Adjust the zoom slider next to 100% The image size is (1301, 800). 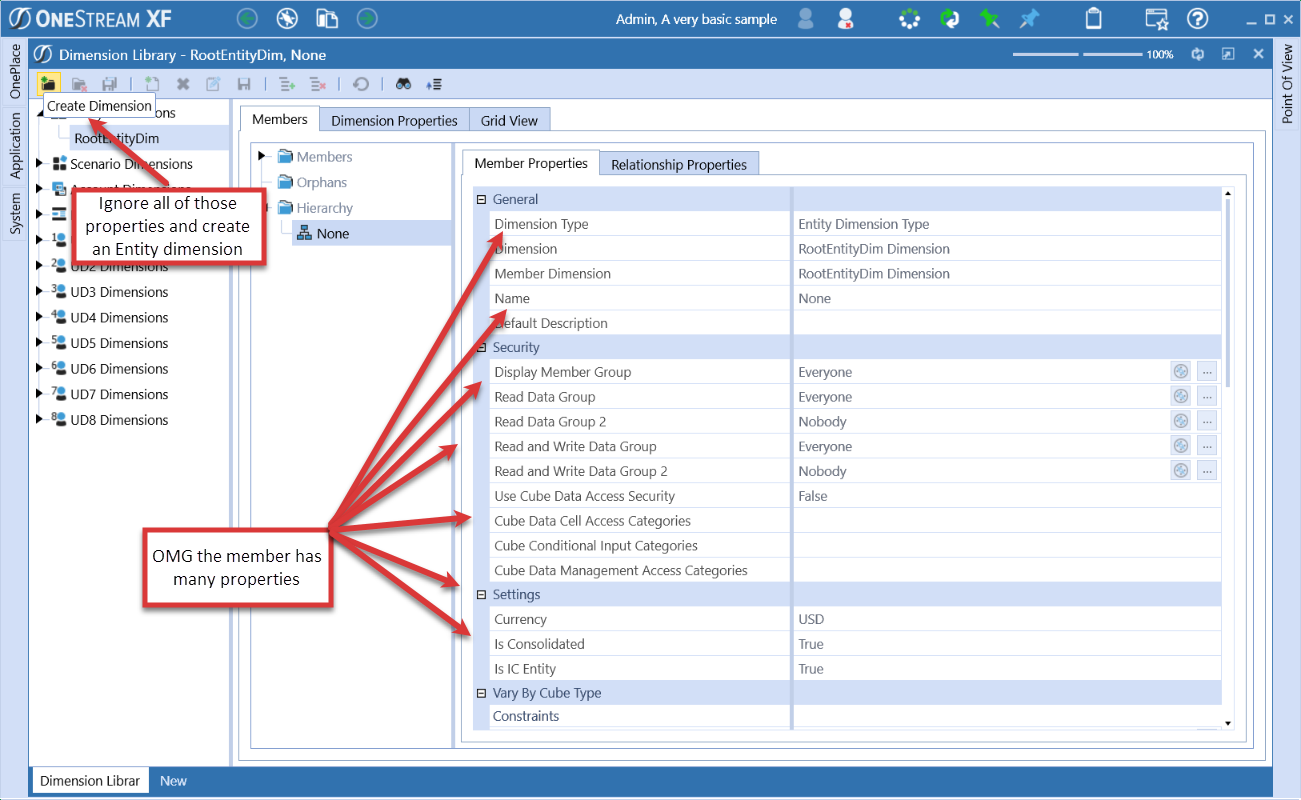[x=1077, y=54]
